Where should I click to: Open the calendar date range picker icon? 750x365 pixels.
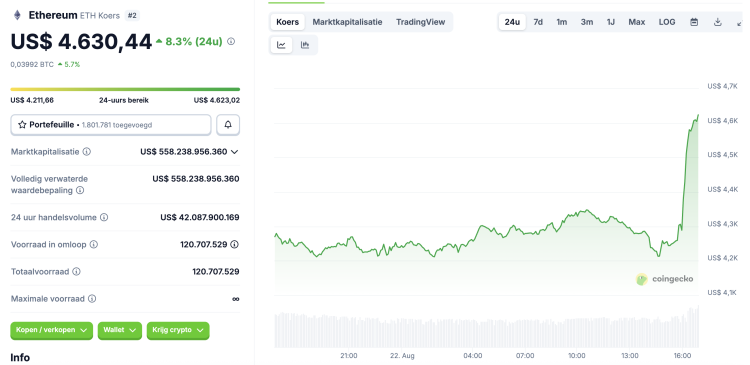click(694, 22)
